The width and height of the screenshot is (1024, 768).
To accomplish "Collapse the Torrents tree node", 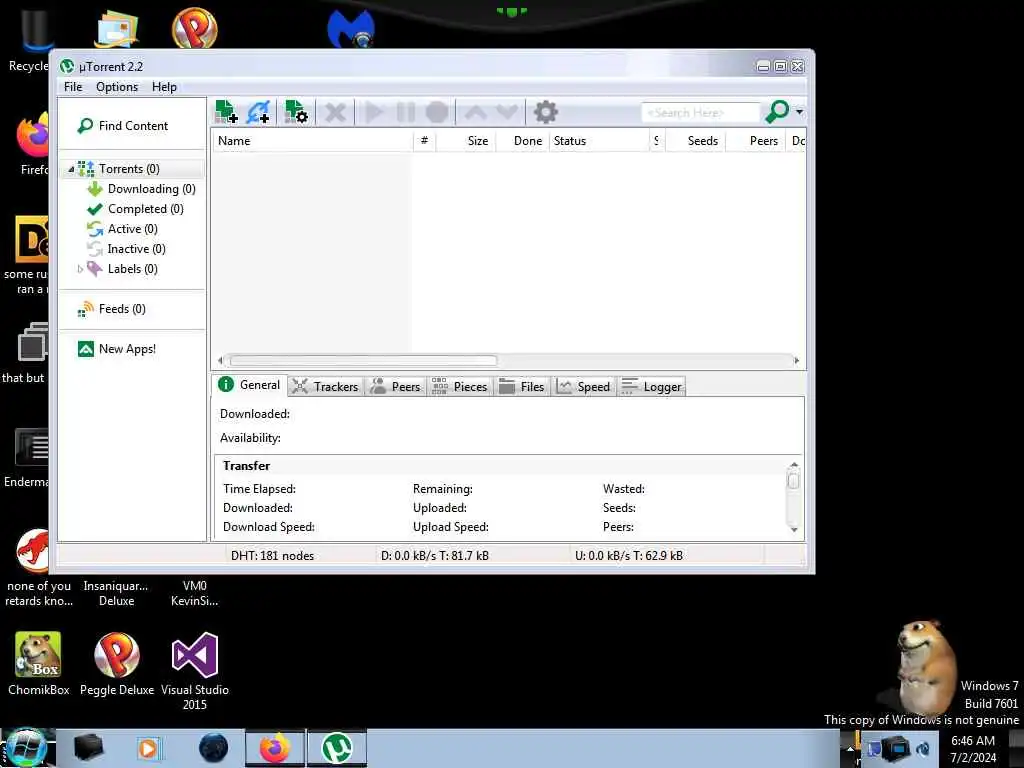I will pyautogui.click(x=71, y=169).
